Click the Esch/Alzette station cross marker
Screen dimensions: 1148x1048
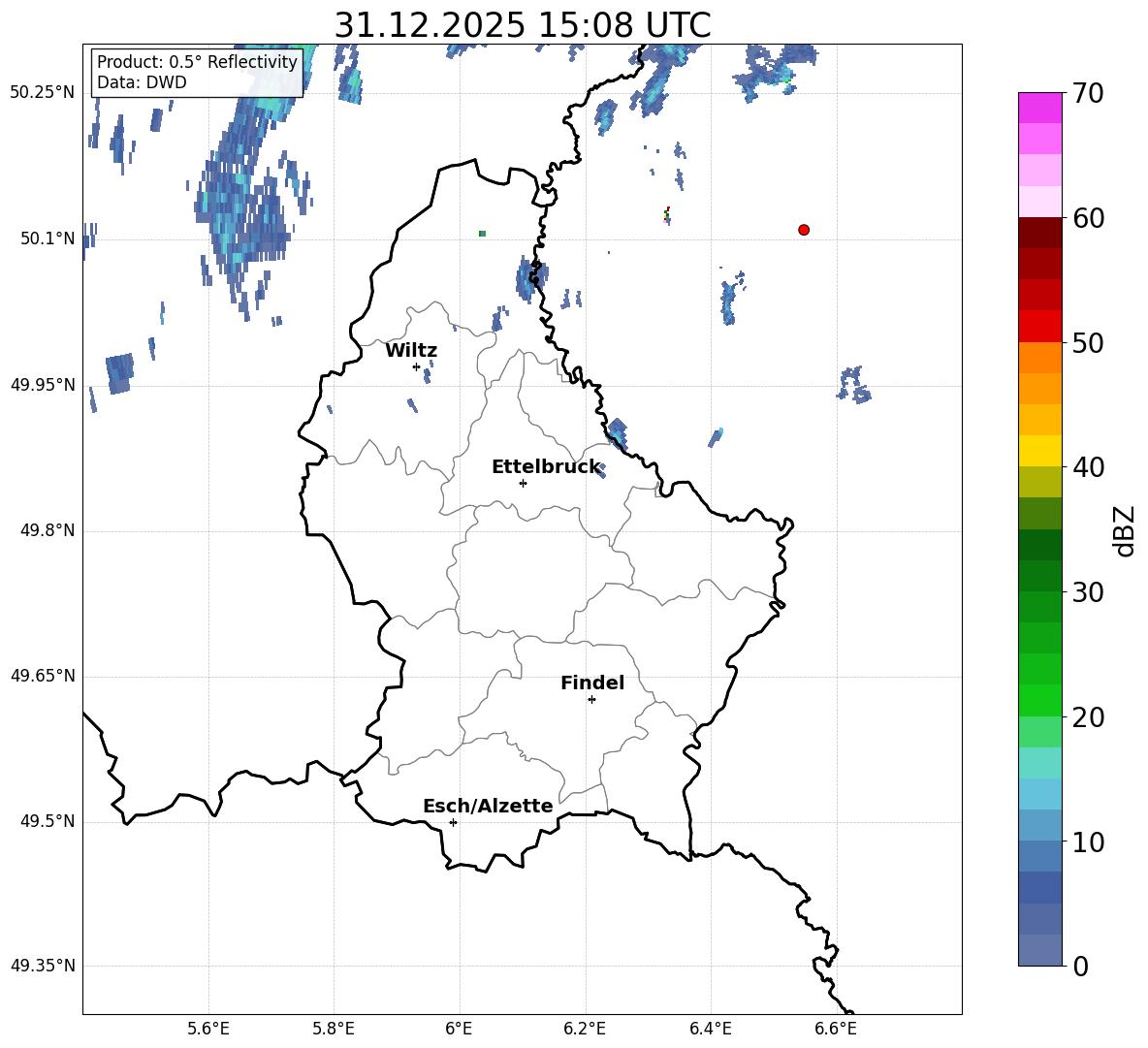[453, 822]
